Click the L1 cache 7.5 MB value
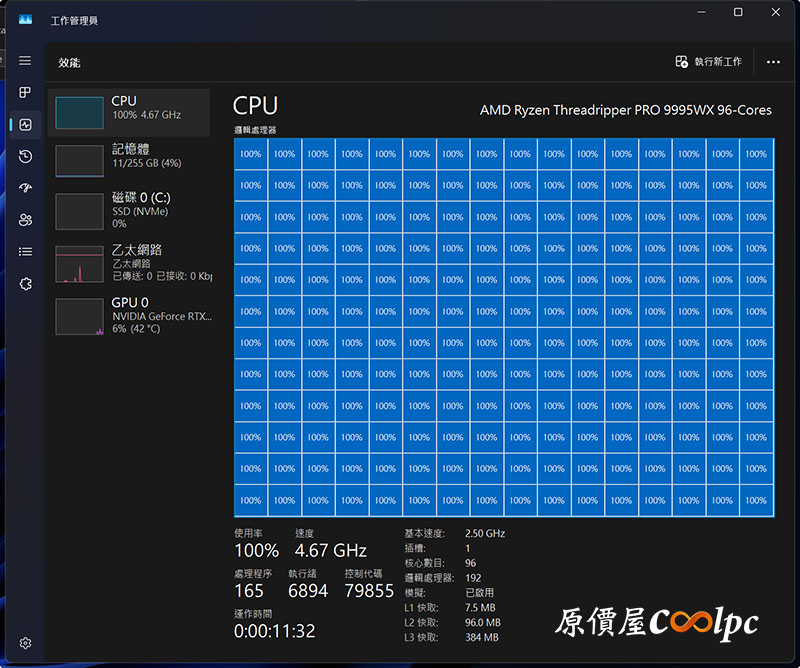 (x=480, y=608)
